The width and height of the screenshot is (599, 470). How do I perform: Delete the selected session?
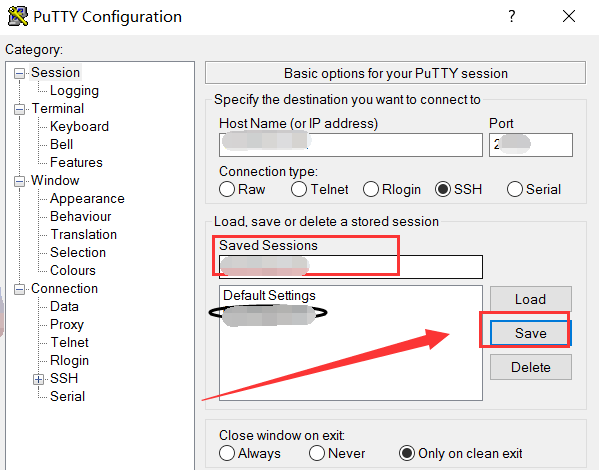click(531, 367)
